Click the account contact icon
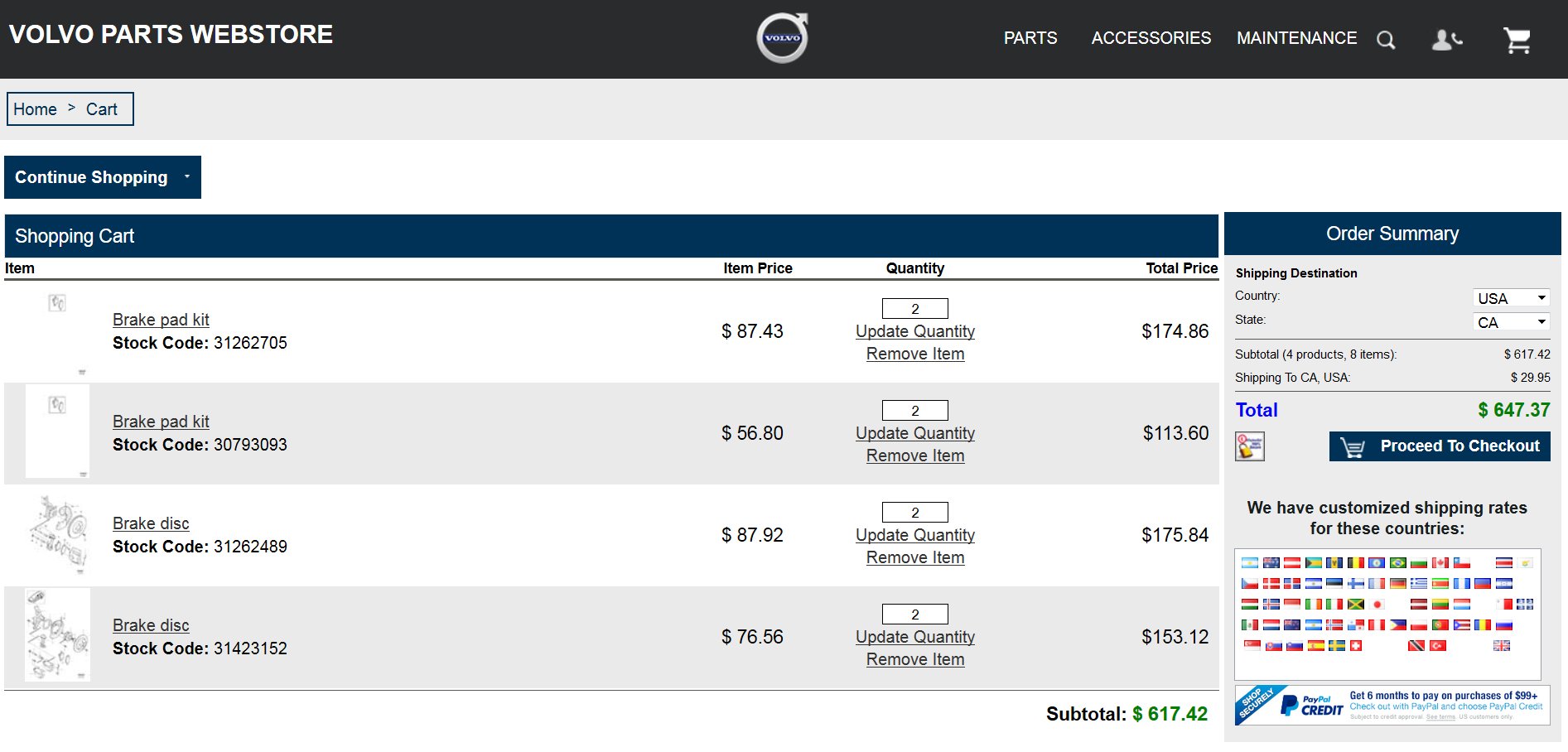The image size is (1568, 752). pyautogui.click(x=1446, y=40)
